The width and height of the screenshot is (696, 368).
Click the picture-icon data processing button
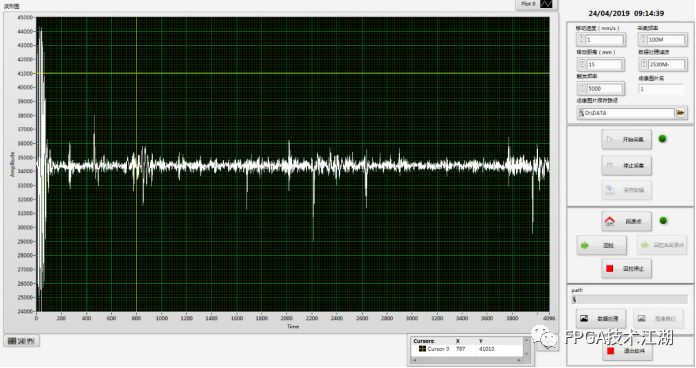[601, 318]
